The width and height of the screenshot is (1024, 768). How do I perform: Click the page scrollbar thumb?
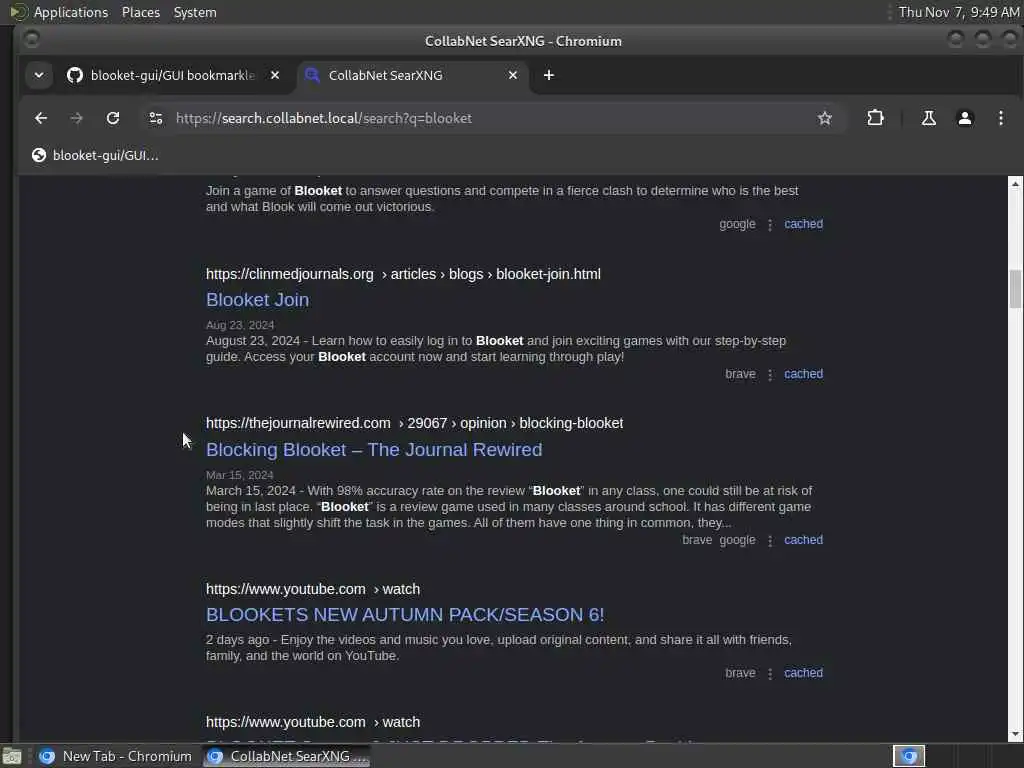click(x=1015, y=289)
